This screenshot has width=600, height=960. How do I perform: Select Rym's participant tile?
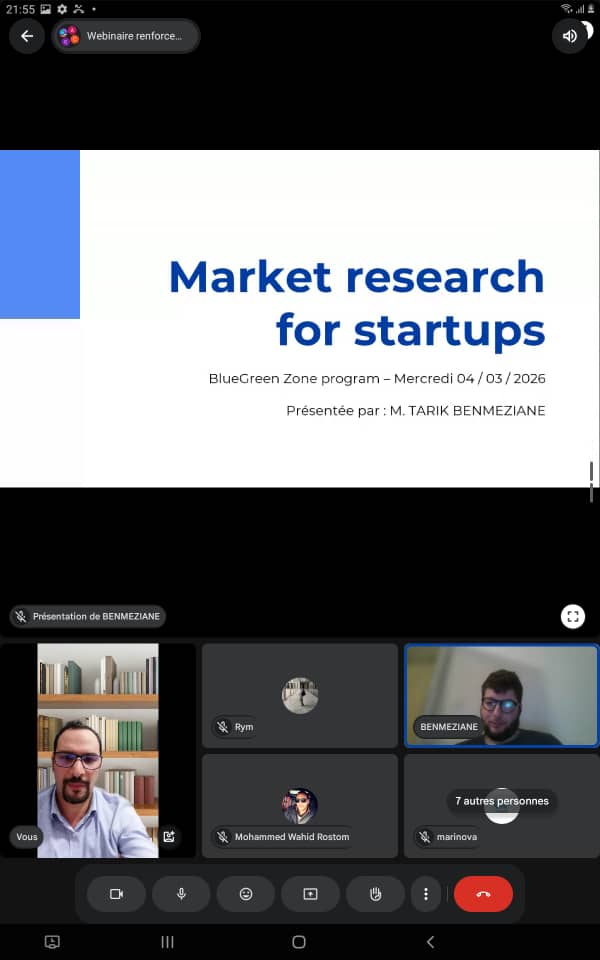click(299, 695)
